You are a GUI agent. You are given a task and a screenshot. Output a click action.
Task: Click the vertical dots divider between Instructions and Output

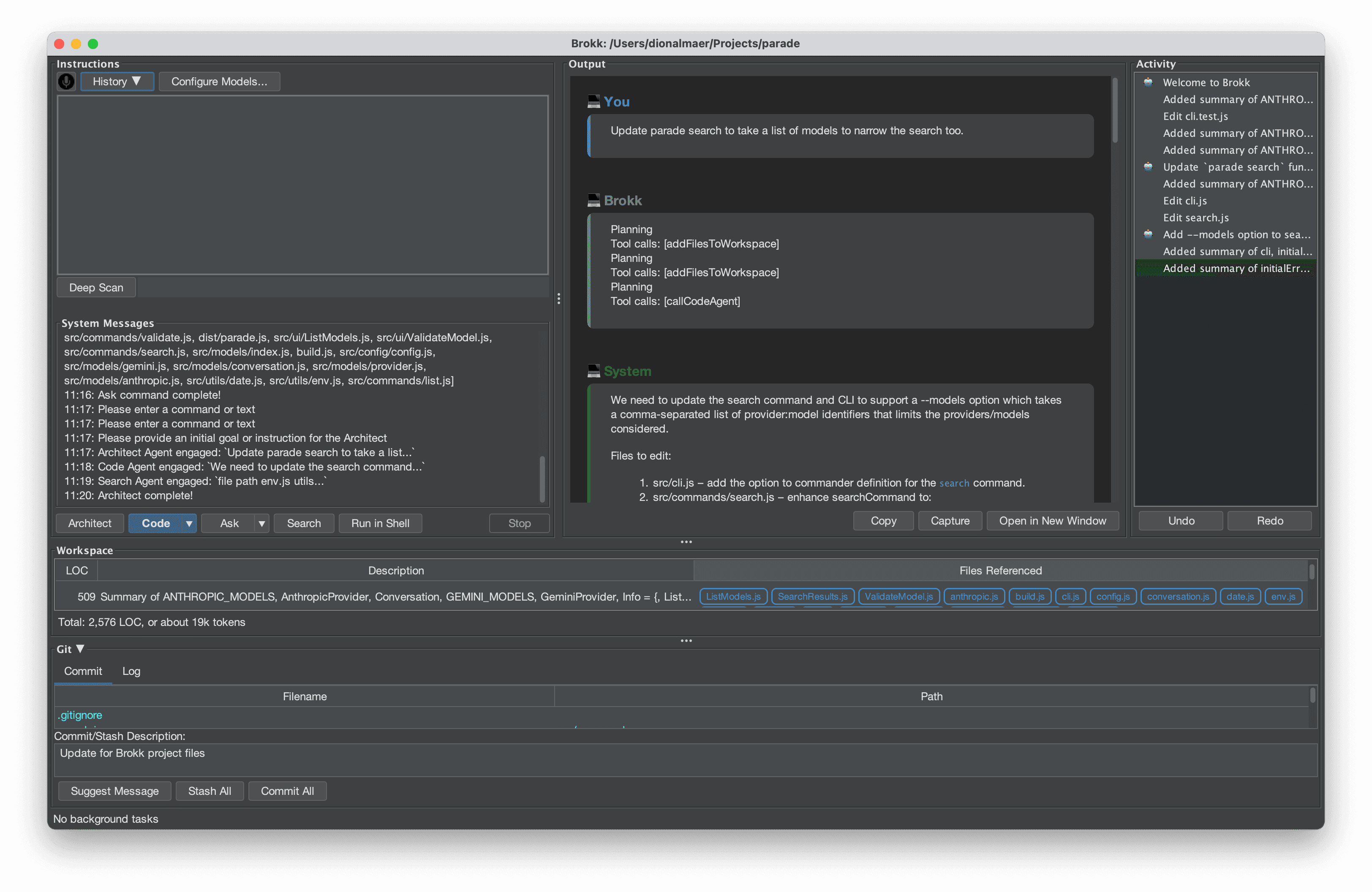(558, 299)
